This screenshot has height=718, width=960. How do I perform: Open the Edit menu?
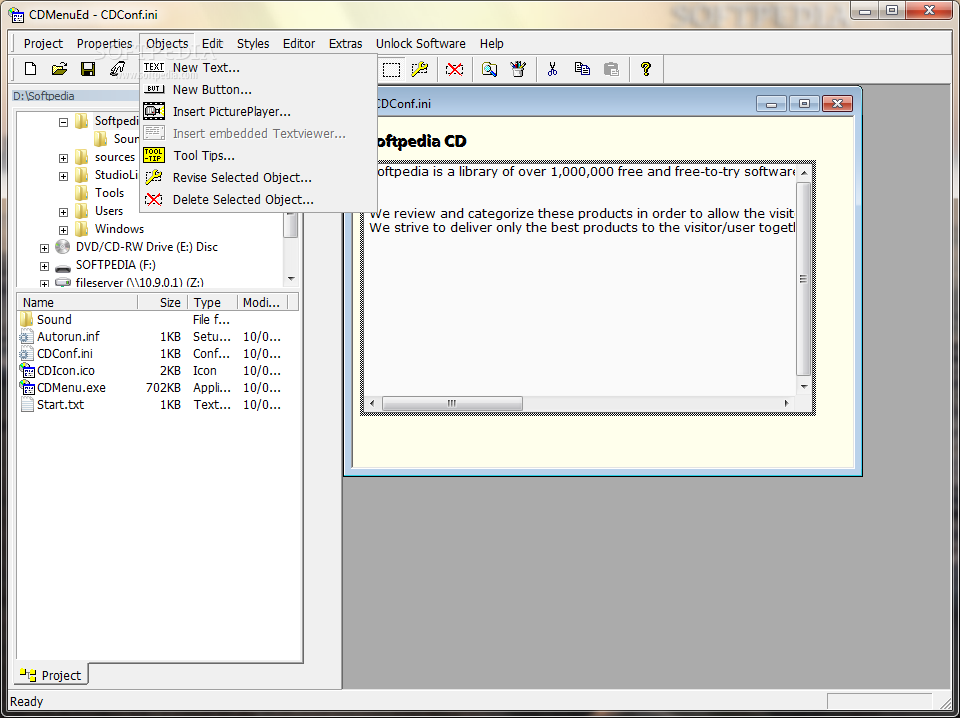[x=212, y=43]
